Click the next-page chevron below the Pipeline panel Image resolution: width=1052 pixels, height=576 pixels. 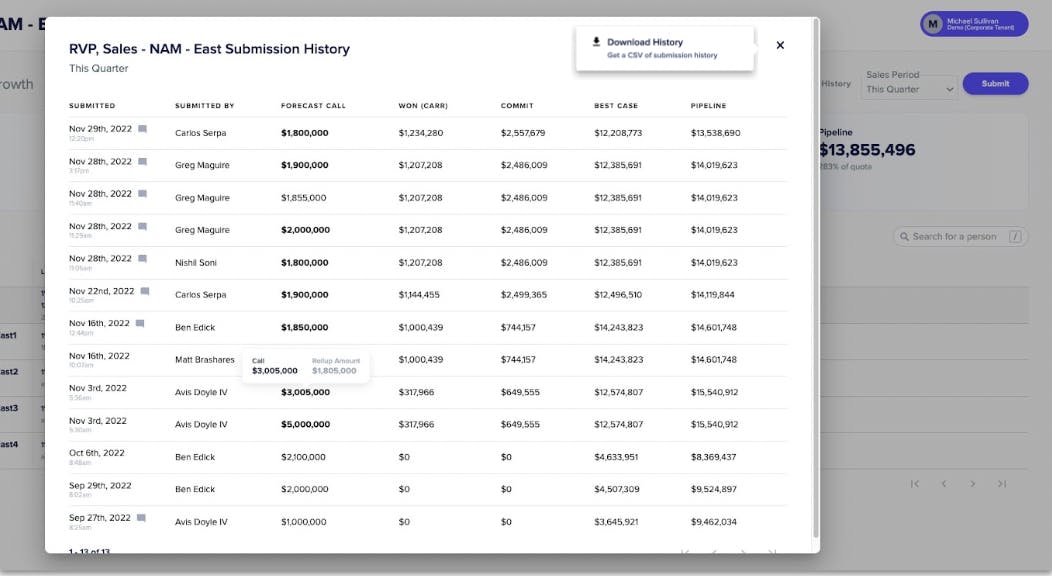click(x=971, y=483)
